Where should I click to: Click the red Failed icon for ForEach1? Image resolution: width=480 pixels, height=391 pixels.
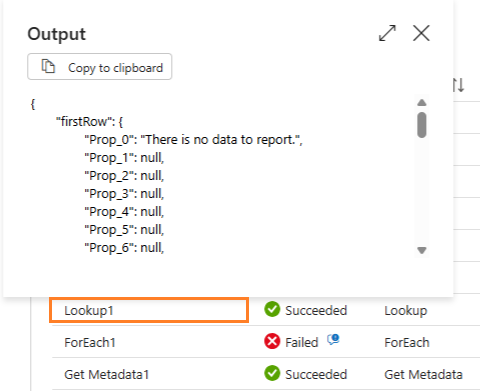tap(272, 341)
